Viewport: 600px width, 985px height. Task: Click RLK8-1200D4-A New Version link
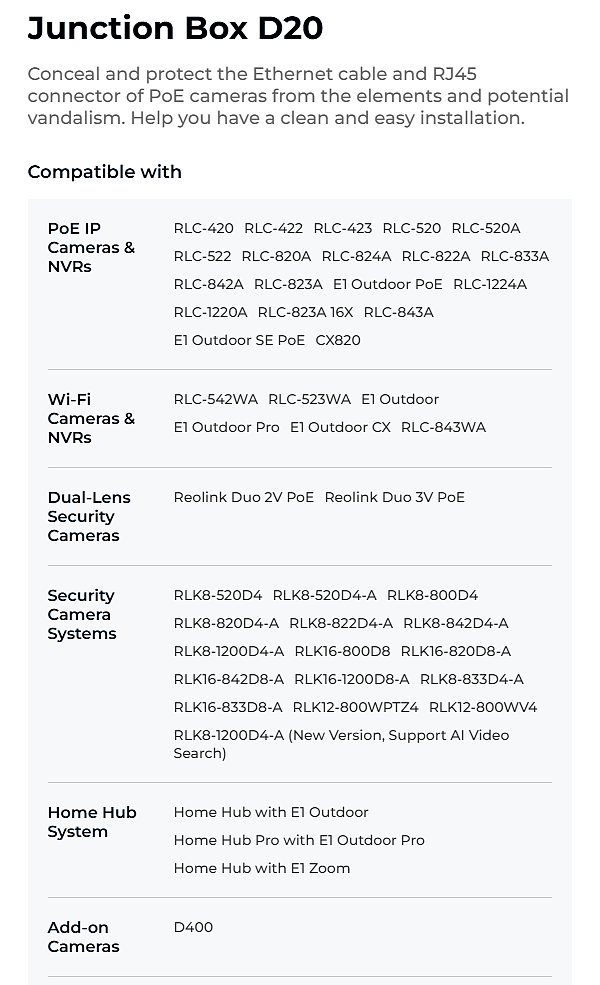pyautogui.click(x=341, y=735)
